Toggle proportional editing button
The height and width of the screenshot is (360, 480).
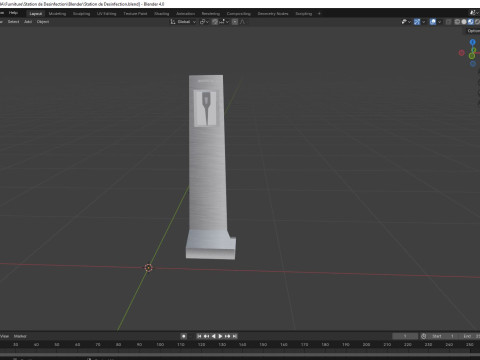tap(235, 22)
